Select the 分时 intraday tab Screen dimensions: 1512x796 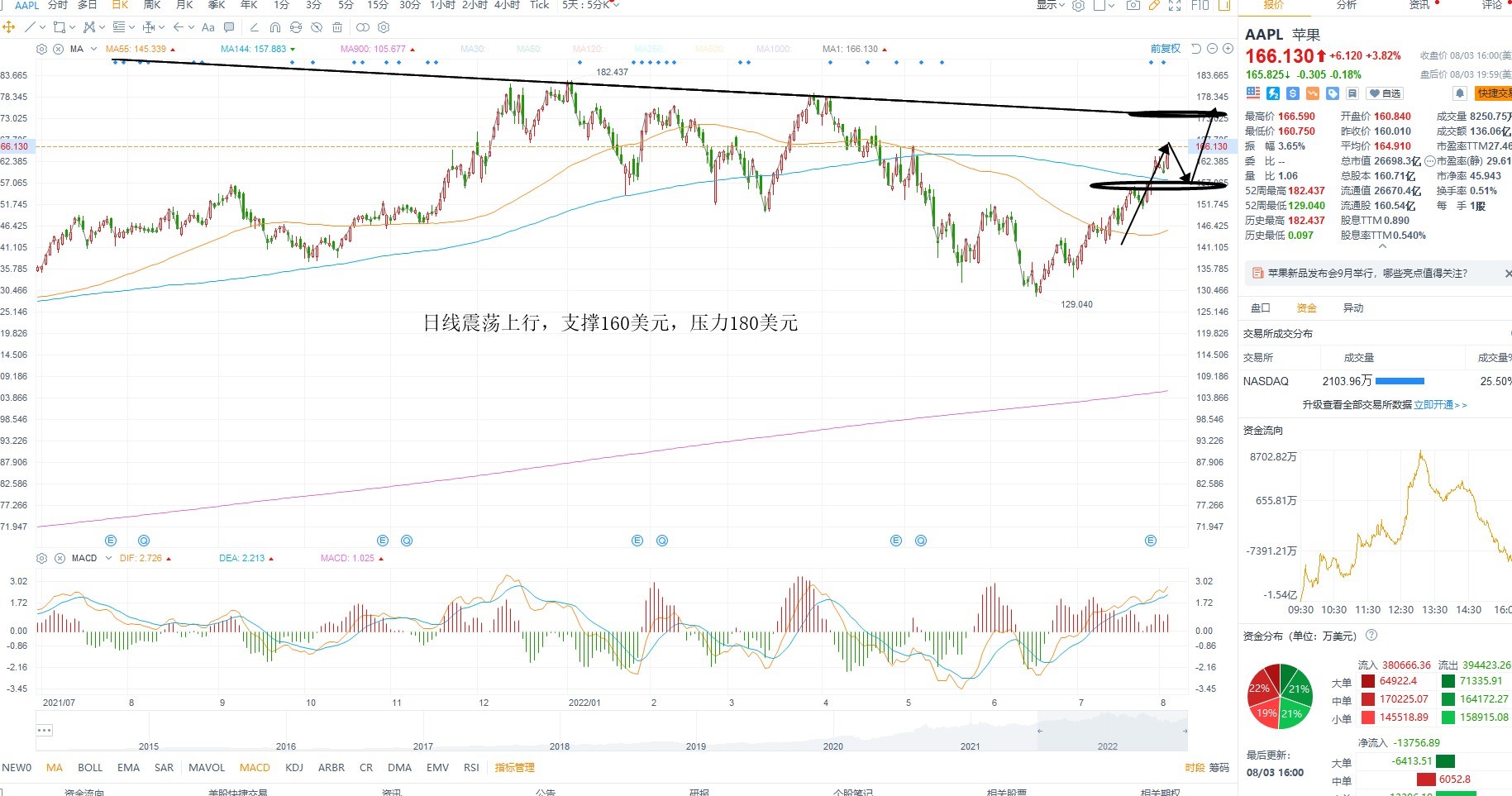tap(57, 5)
